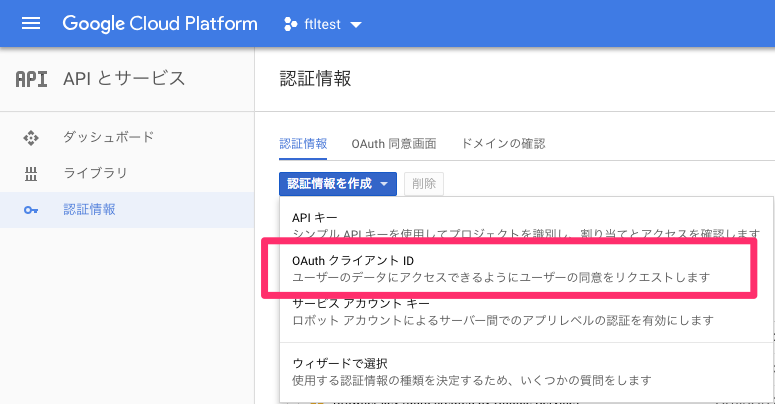The height and width of the screenshot is (404, 775).
Task: Click the 認証情報 page heading
Action: pyautogui.click(x=315, y=79)
